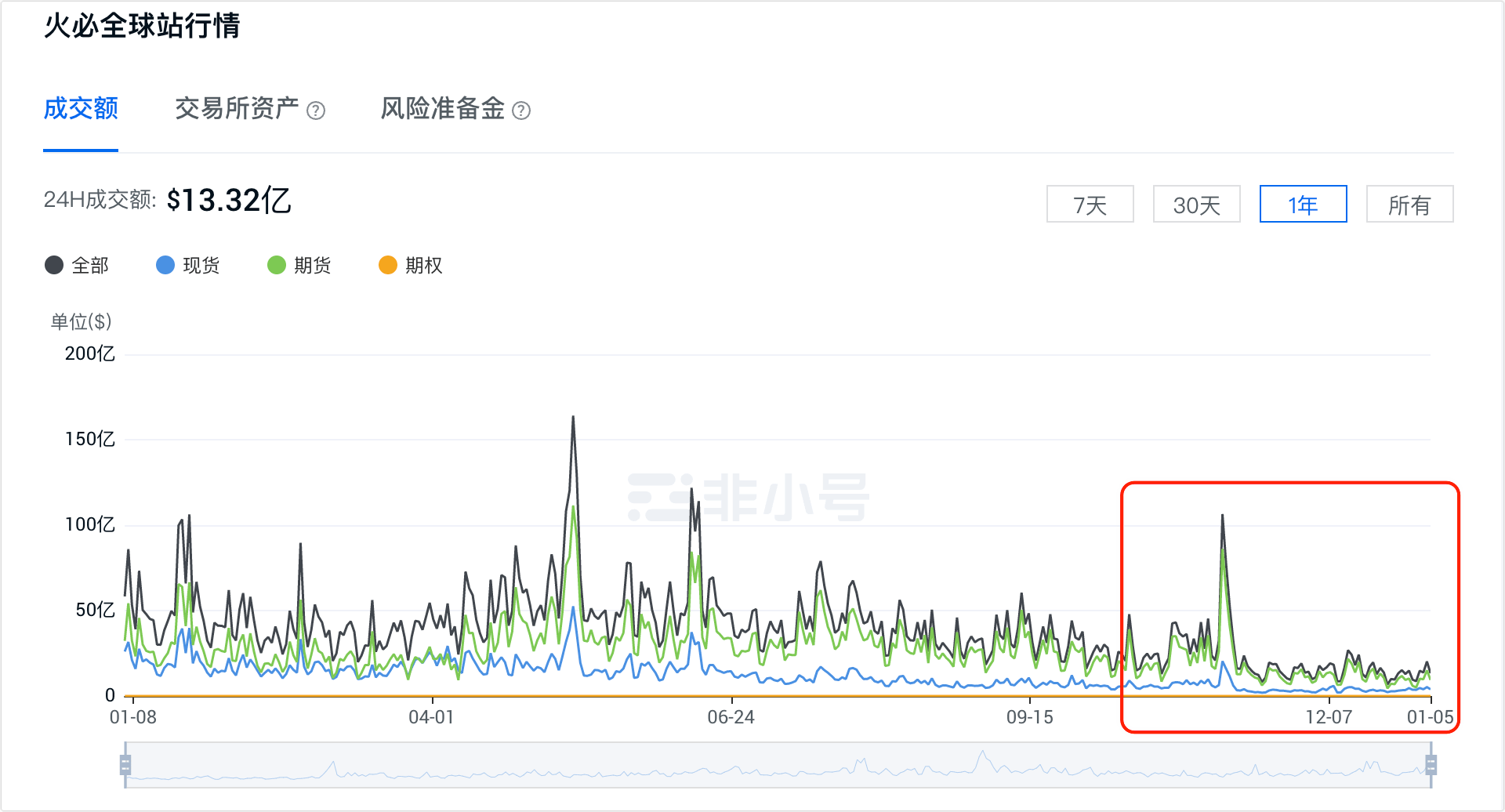Switch to the 交易所资产 tab
Image resolution: width=1505 pixels, height=812 pixels.
point(237,110)
